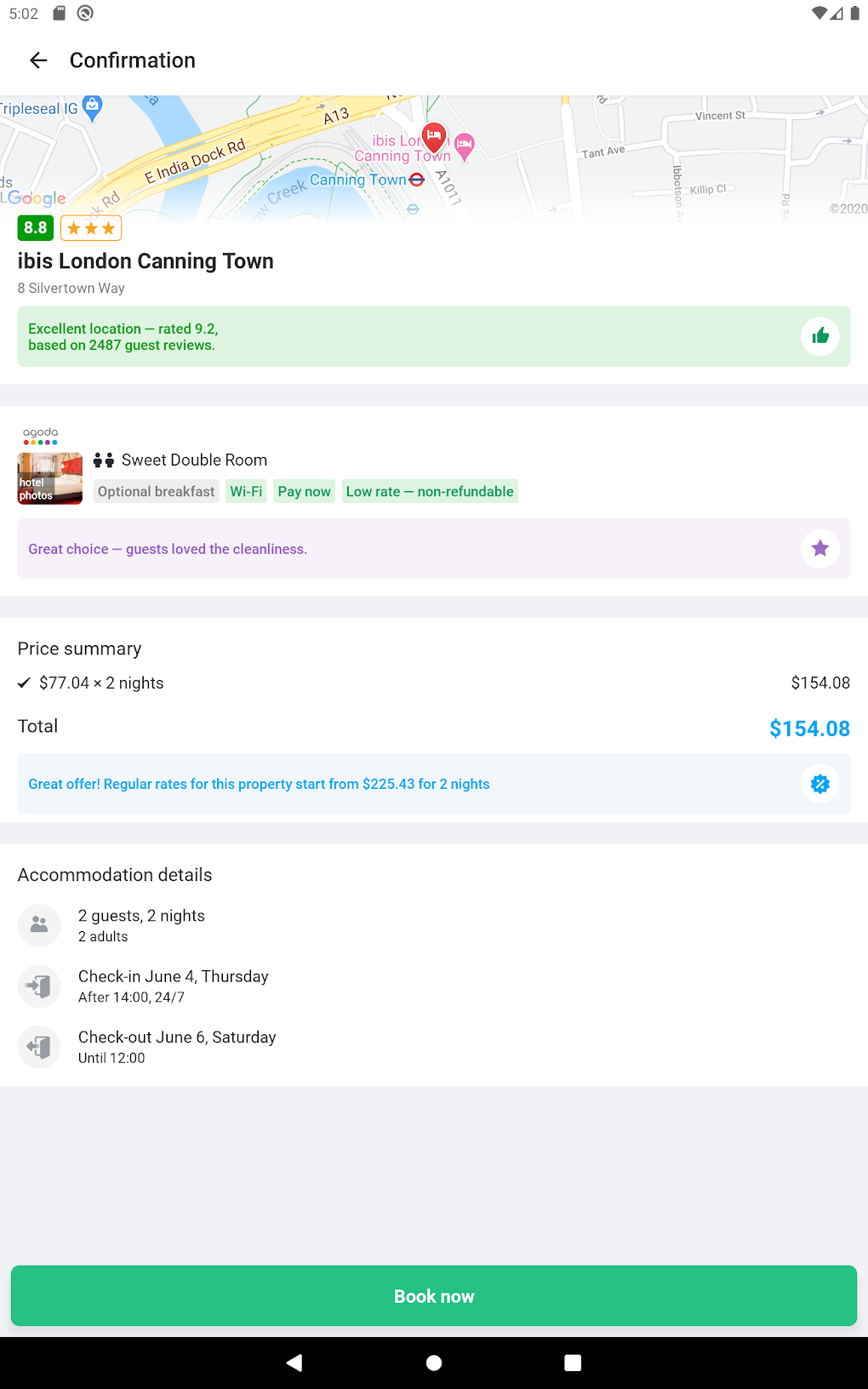Tap the Low rate — non-refundable tag
The width and height of the screenshot is (868, 1389).
point(430,491)
